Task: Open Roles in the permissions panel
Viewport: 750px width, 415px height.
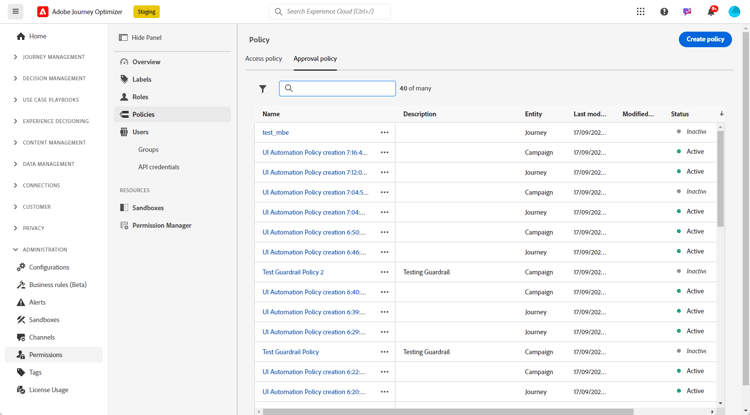Action: tap(140, 97)
